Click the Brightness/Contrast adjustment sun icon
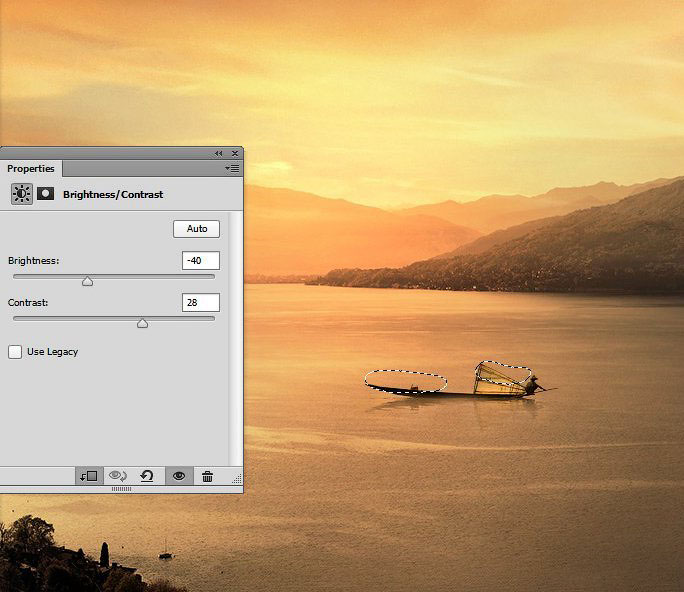Viewport: 684px width, 592px height. pos(21,194)
